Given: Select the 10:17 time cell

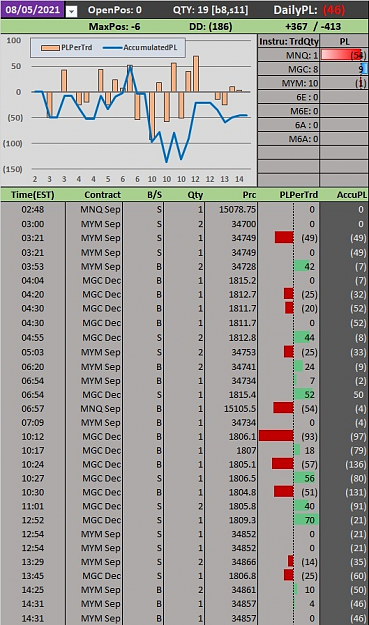Looking at the screenshot, I should [33, 450].
